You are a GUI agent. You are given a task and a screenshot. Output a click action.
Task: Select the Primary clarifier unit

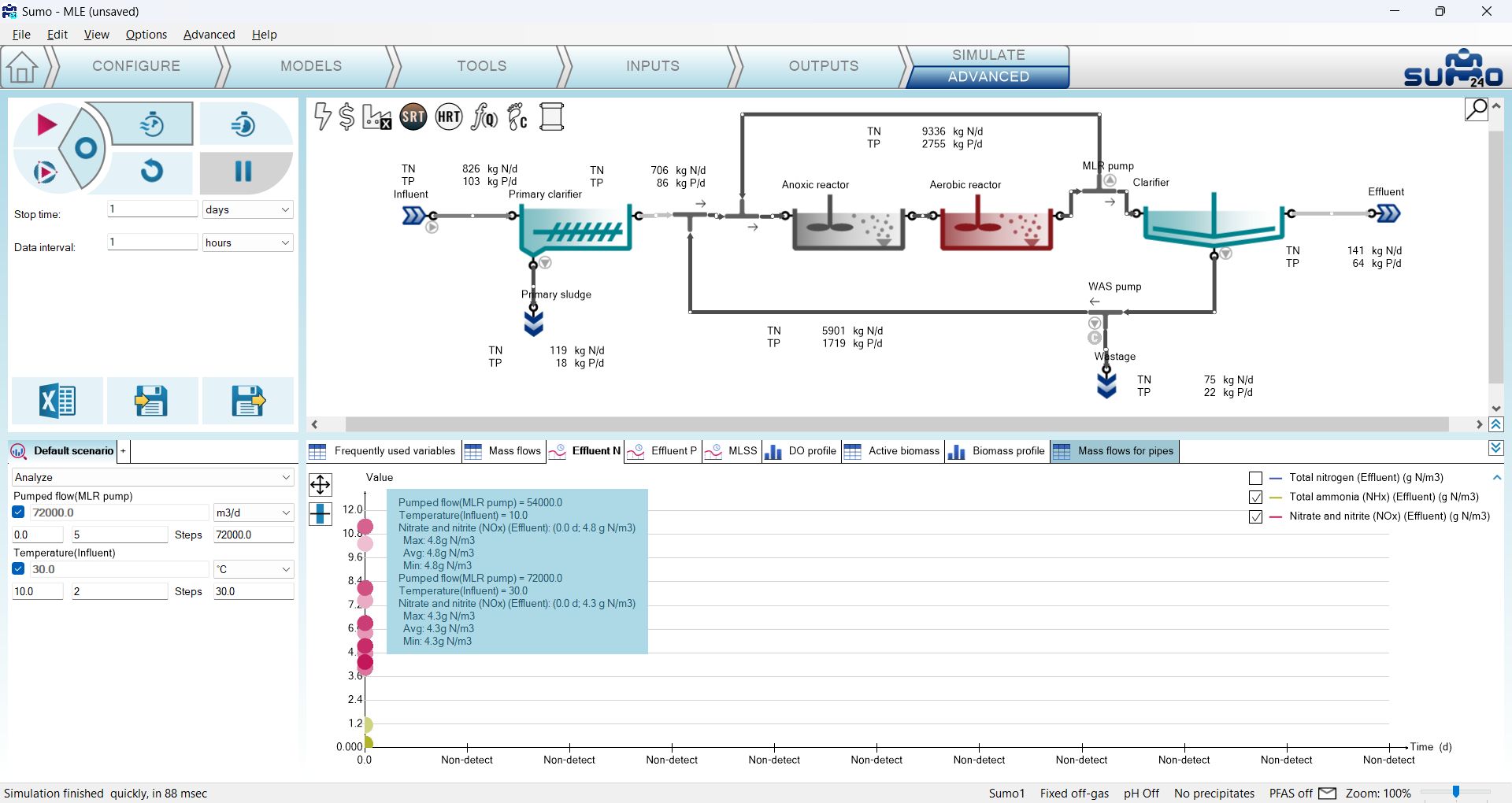coord(576,229)
